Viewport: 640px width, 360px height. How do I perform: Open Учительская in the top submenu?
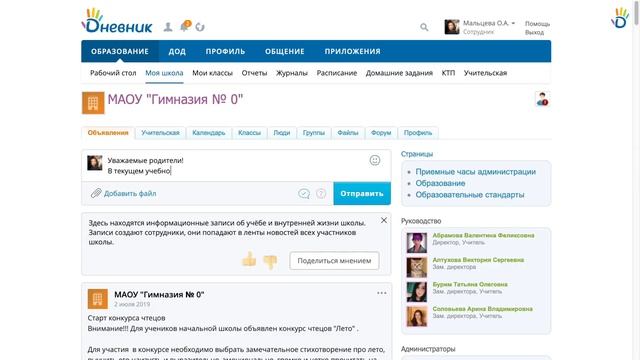pyautogui.click(x=485, y=73)
